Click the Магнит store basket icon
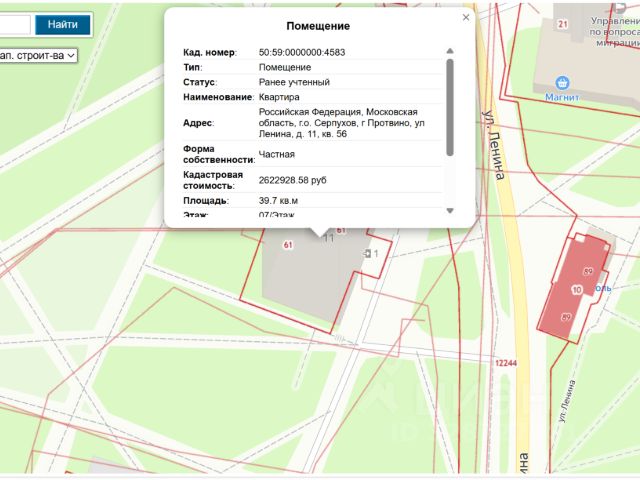 [x=562, y=83]
